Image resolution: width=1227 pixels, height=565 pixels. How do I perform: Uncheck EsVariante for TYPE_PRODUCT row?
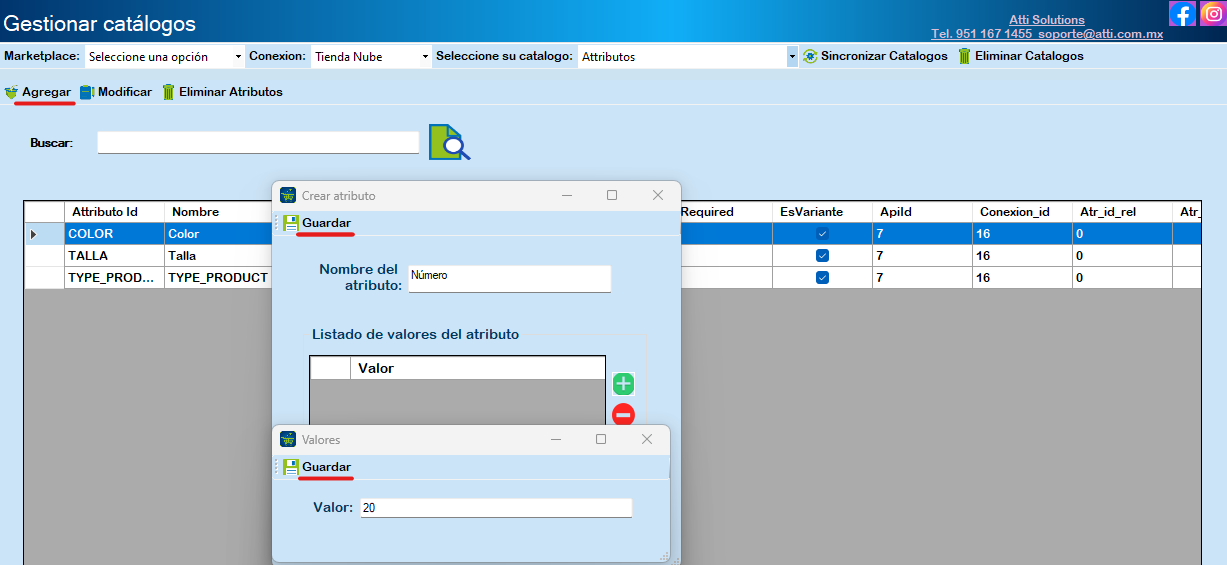[822, 277]
